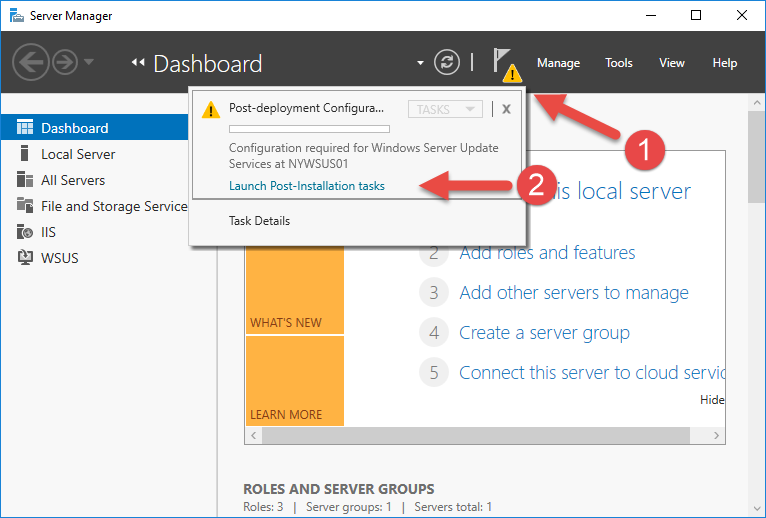Click step number 4 circle
Image resolution: width=766 pixels, height=518 pixels.
(434, 333)
